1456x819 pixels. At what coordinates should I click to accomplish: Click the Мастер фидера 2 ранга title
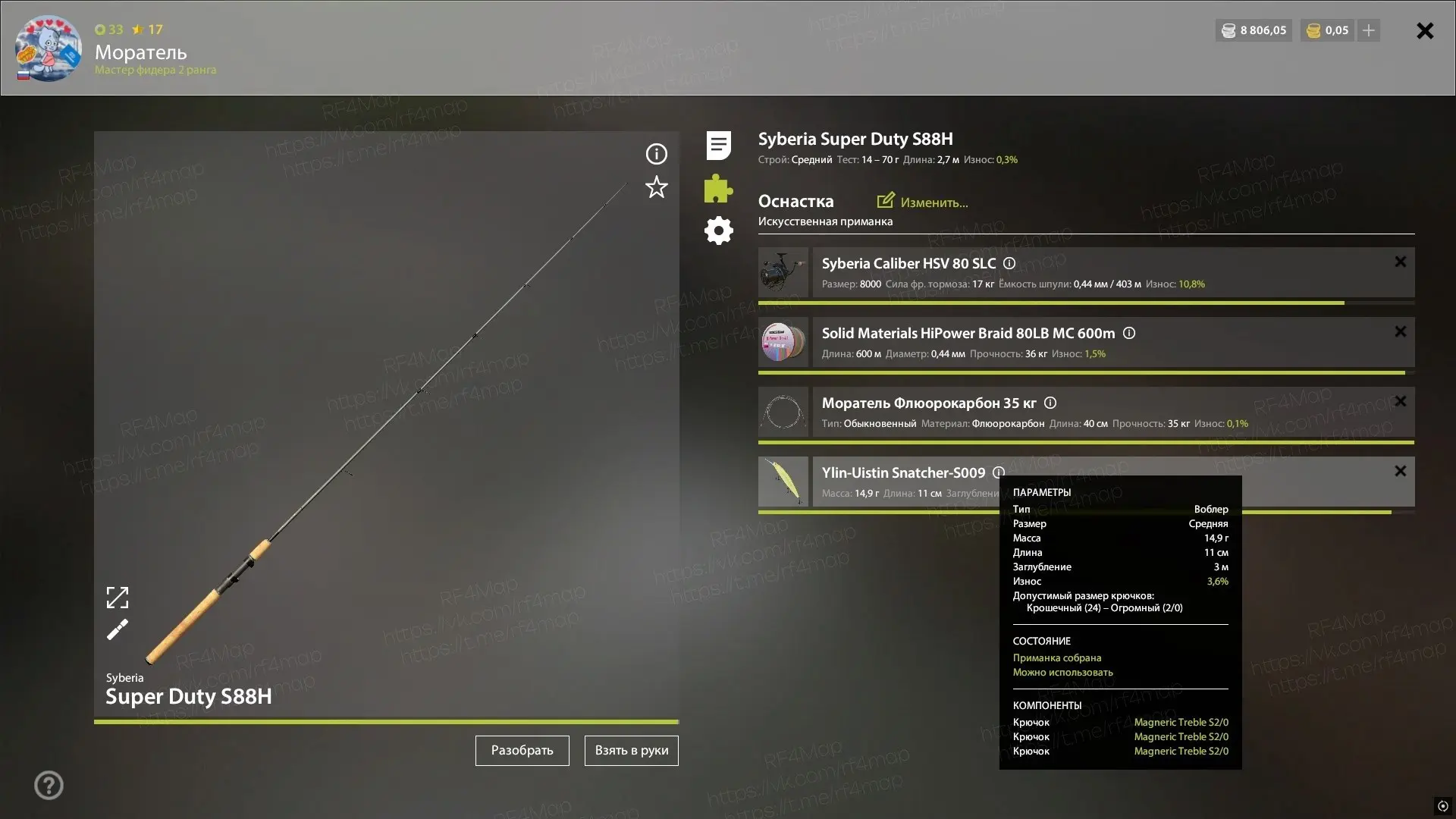(x=155, y=70)
